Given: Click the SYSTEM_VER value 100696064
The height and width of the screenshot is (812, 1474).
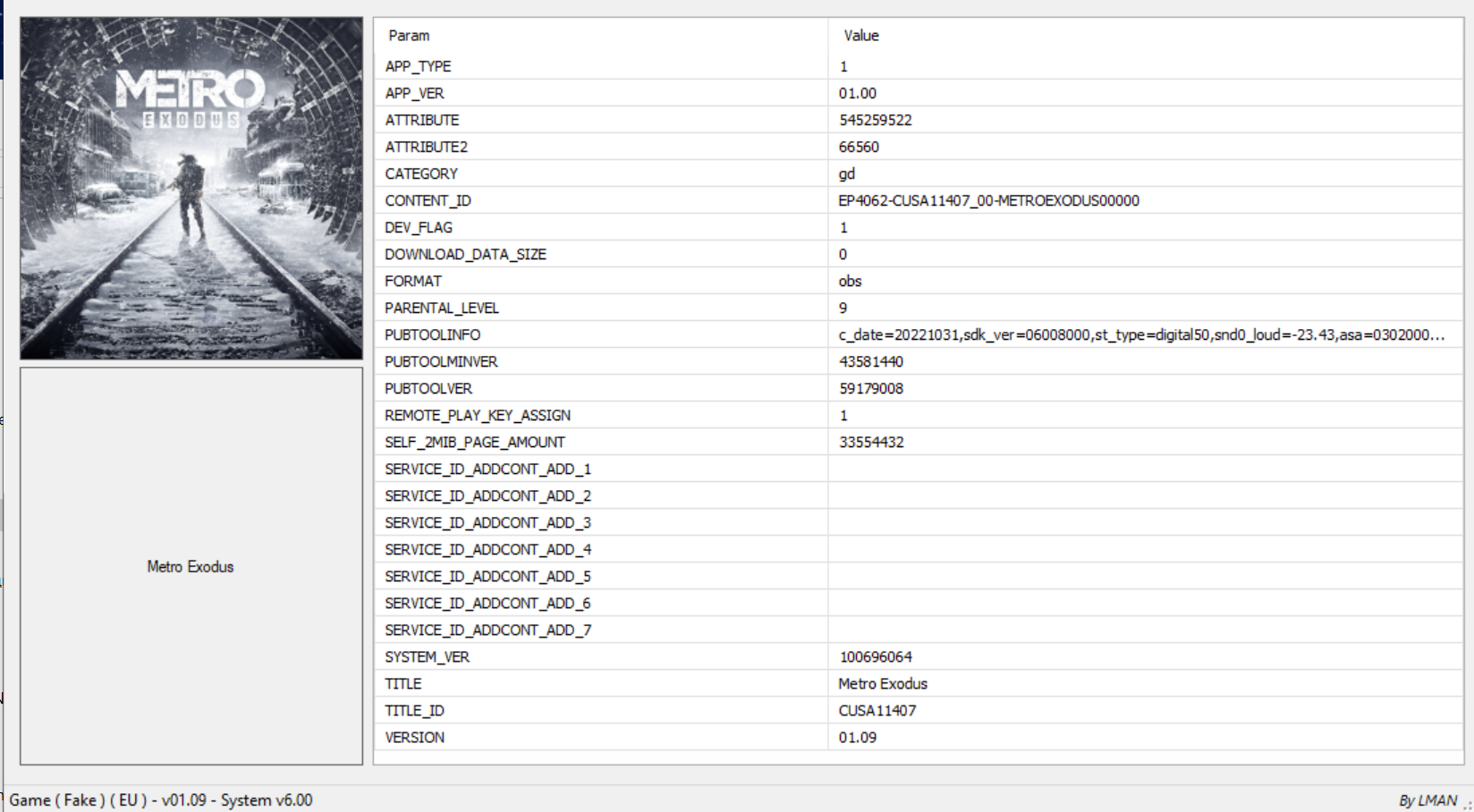Looking at the screenshot, I should [876, 656].
